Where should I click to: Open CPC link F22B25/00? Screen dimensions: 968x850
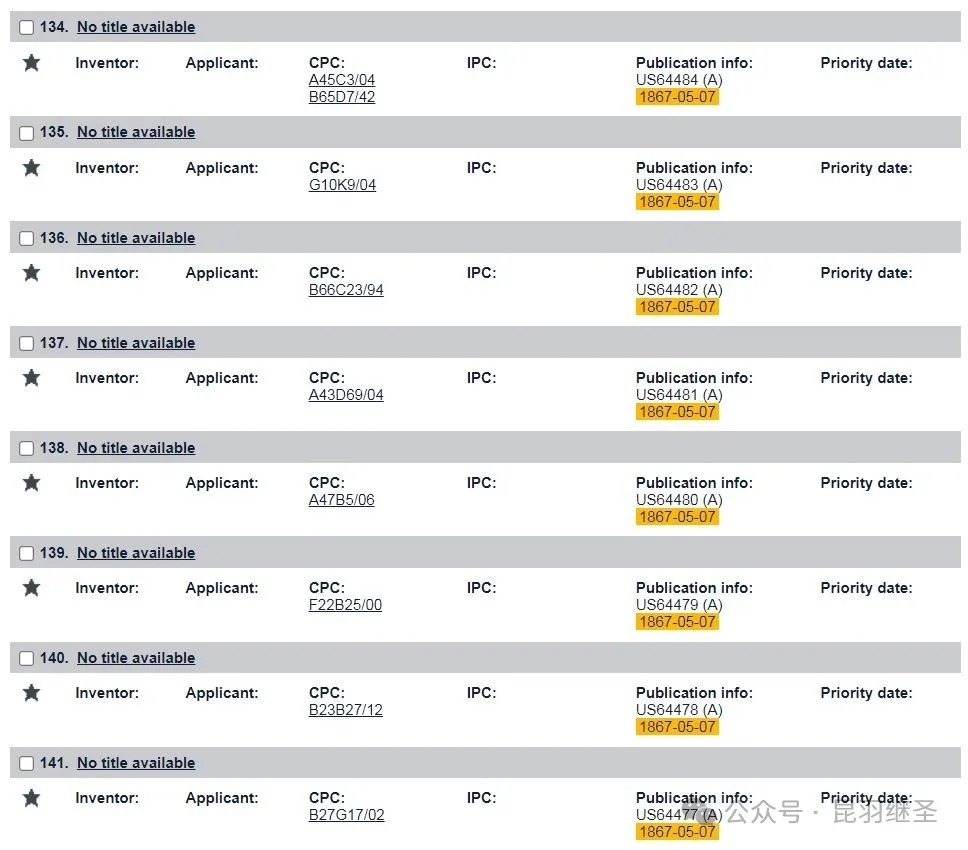(346, 604)
